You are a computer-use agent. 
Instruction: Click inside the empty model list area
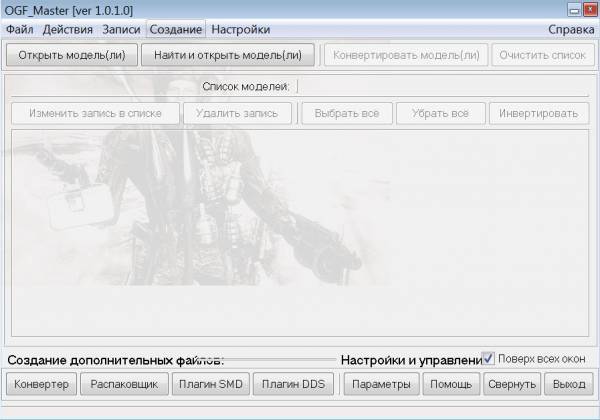[x=300, y=233]
